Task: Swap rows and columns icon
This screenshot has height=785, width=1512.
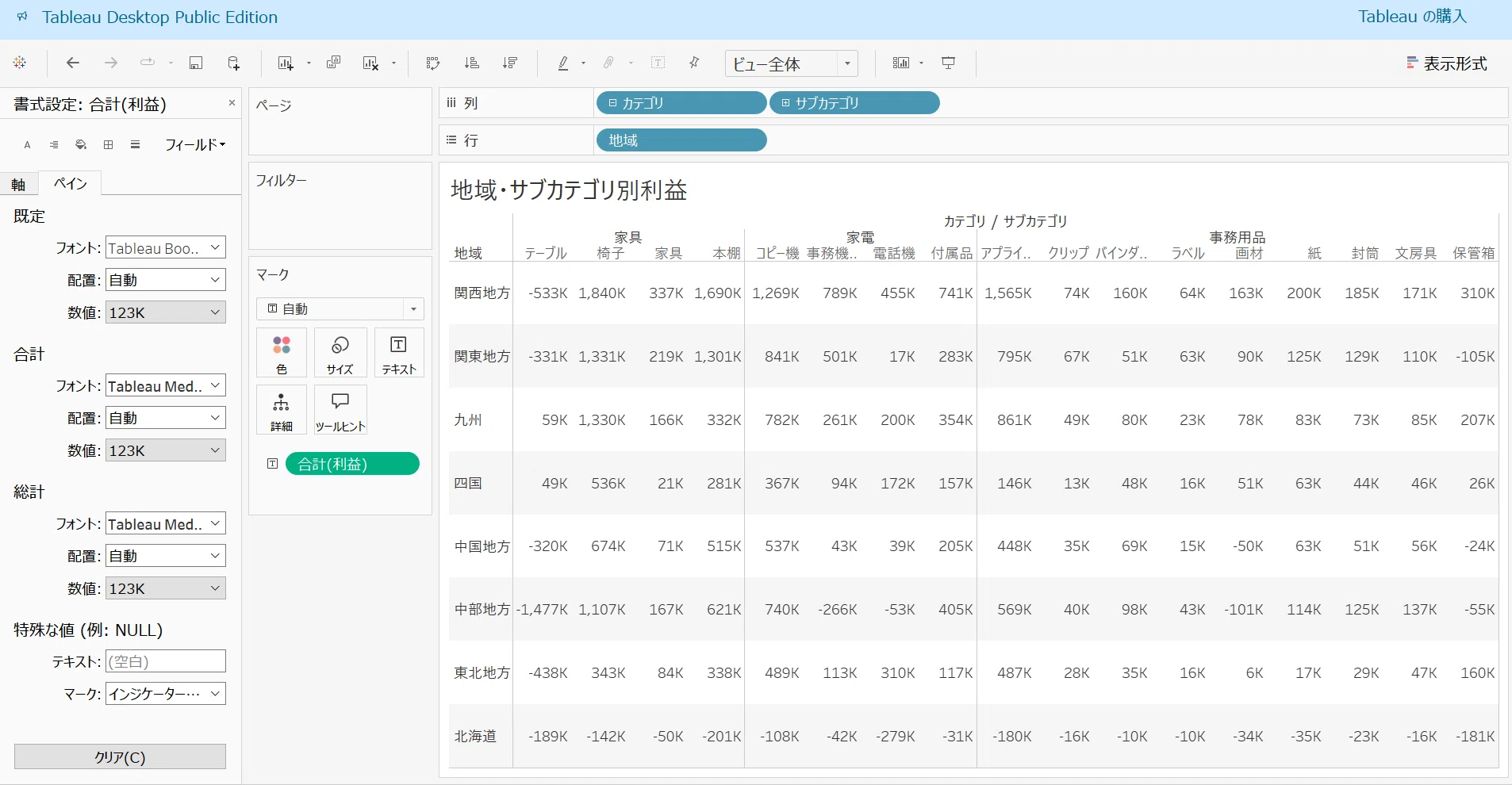Action: pos(433,63)
